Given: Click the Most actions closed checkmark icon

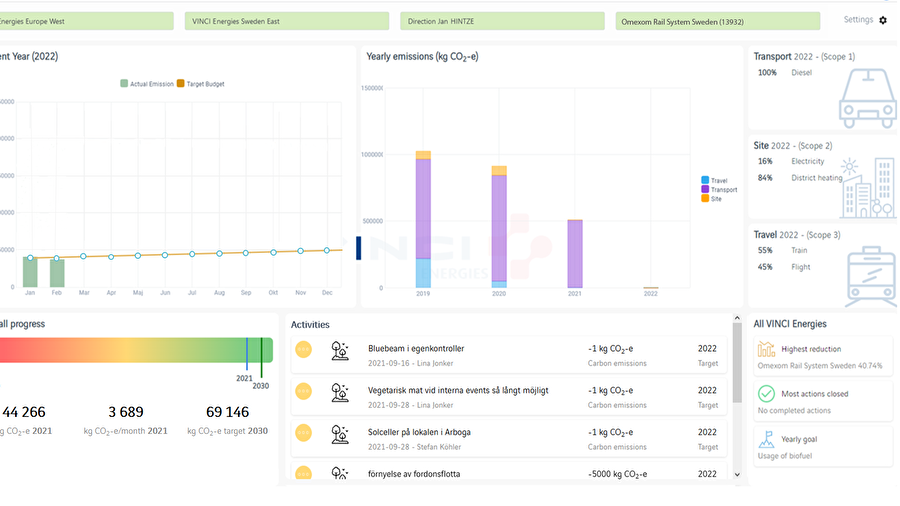Looking at the screenshot, I should (766, 394).
